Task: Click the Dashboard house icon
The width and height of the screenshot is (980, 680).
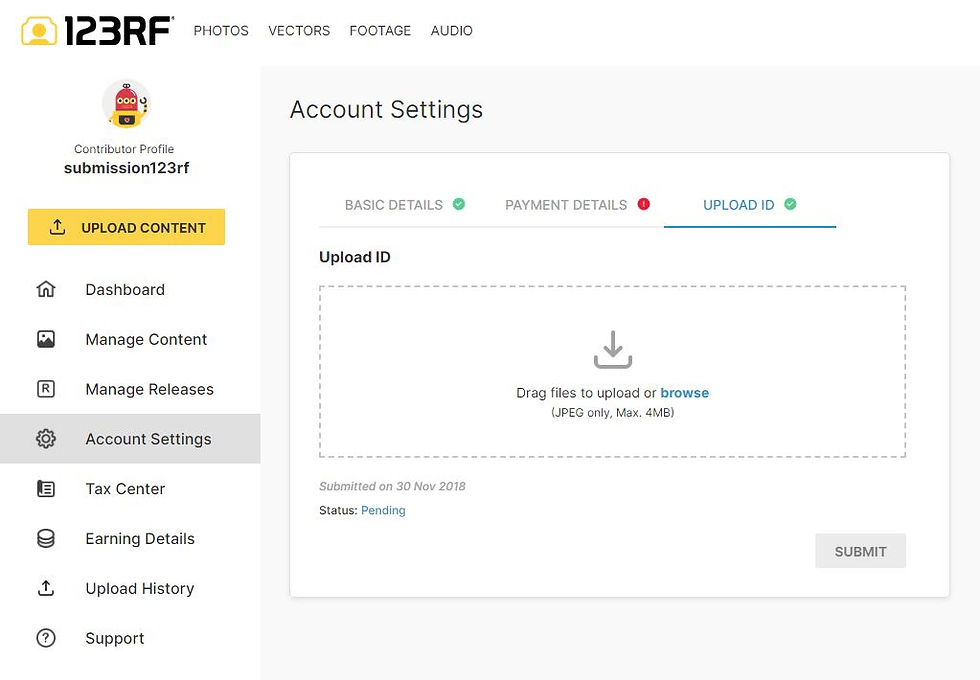Action: click(46, 289)
